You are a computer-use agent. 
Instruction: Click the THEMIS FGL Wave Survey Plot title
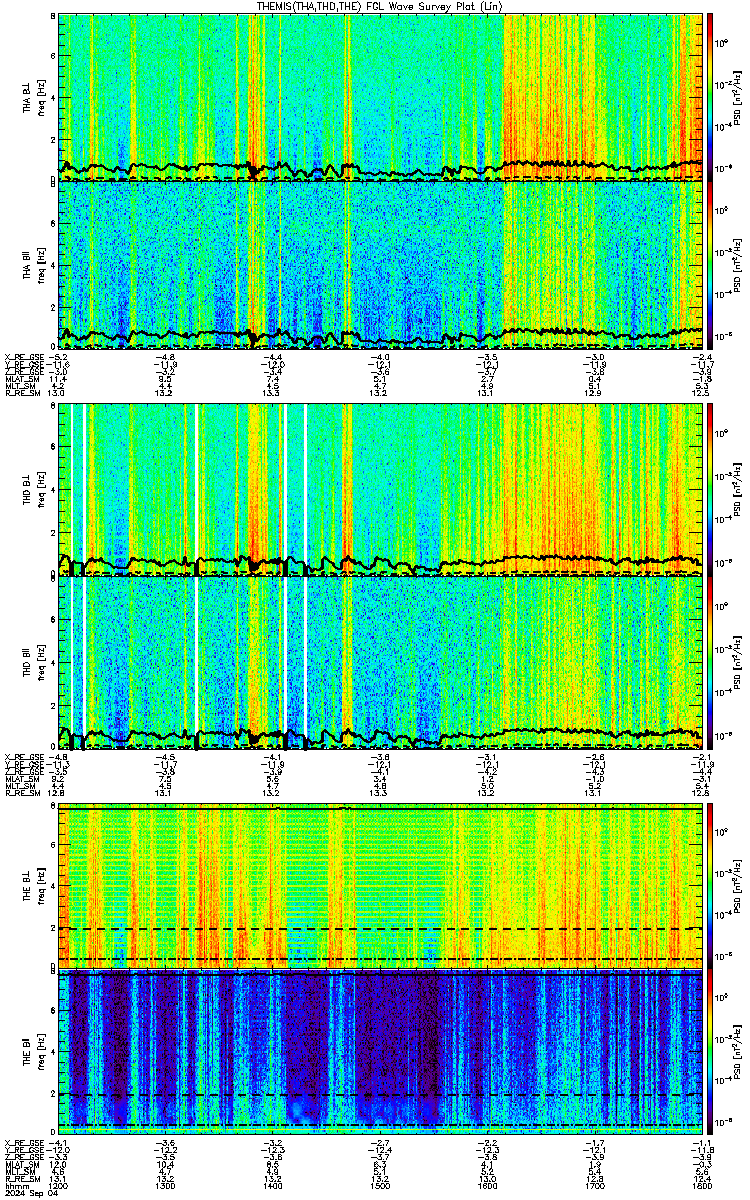pyautogui.click(x=380, y=6)
